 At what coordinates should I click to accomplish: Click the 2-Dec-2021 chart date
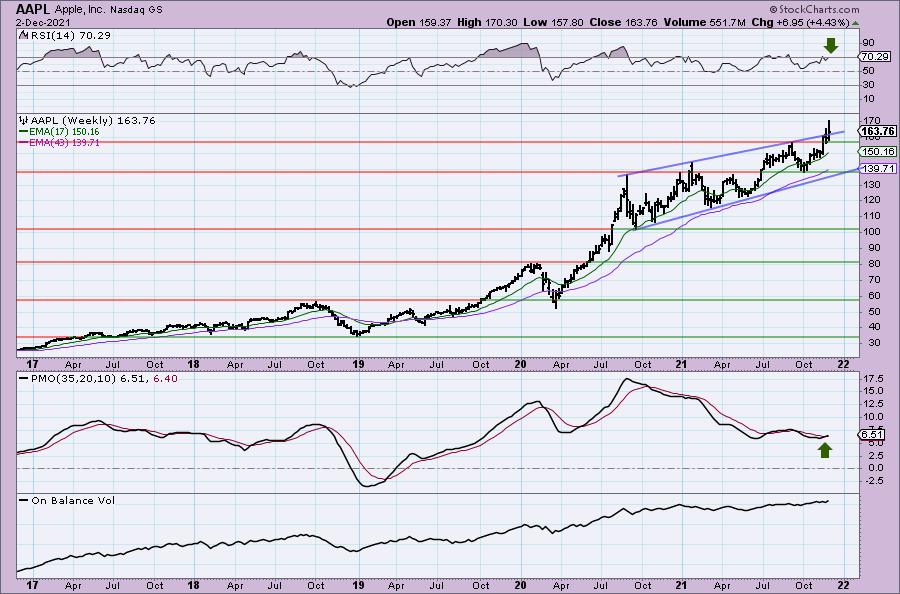tap(43, 23)
